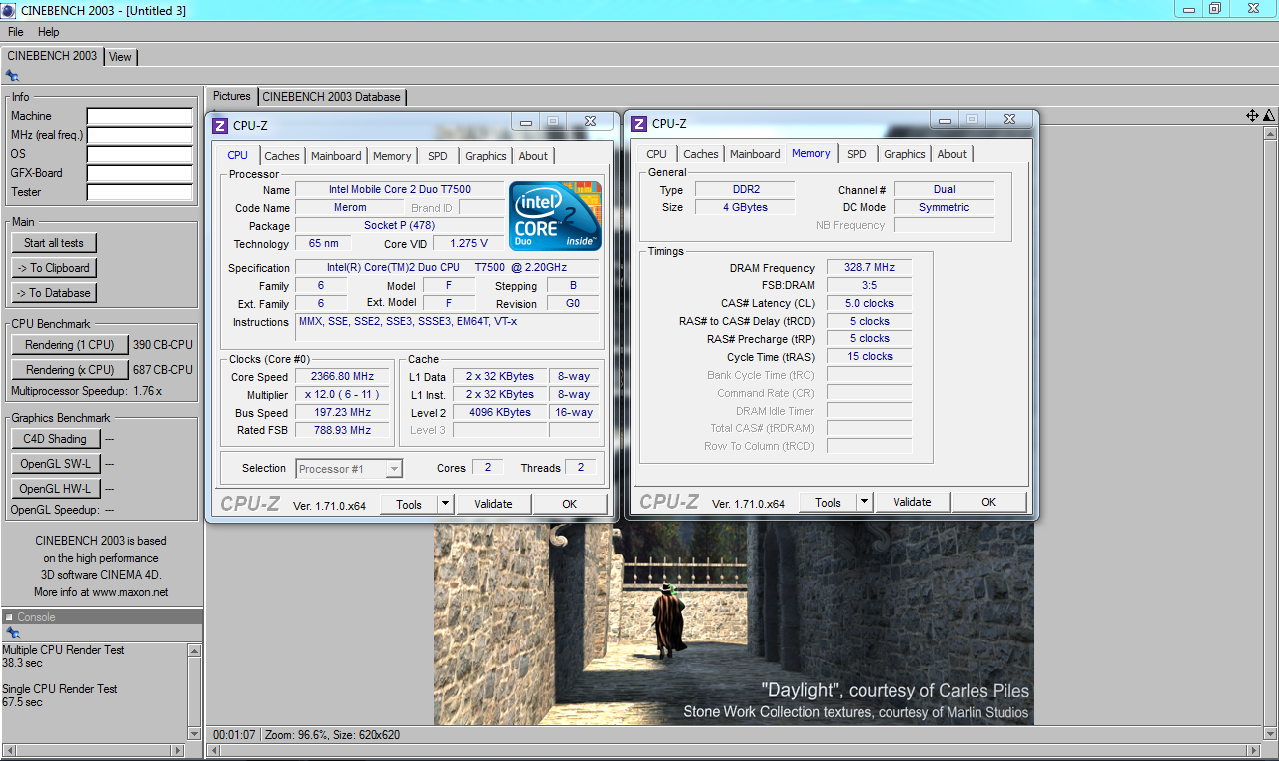Click the '4 GBytes' memory Size value
This screenshot has width=1279, height=761.
tap(745, 207)
